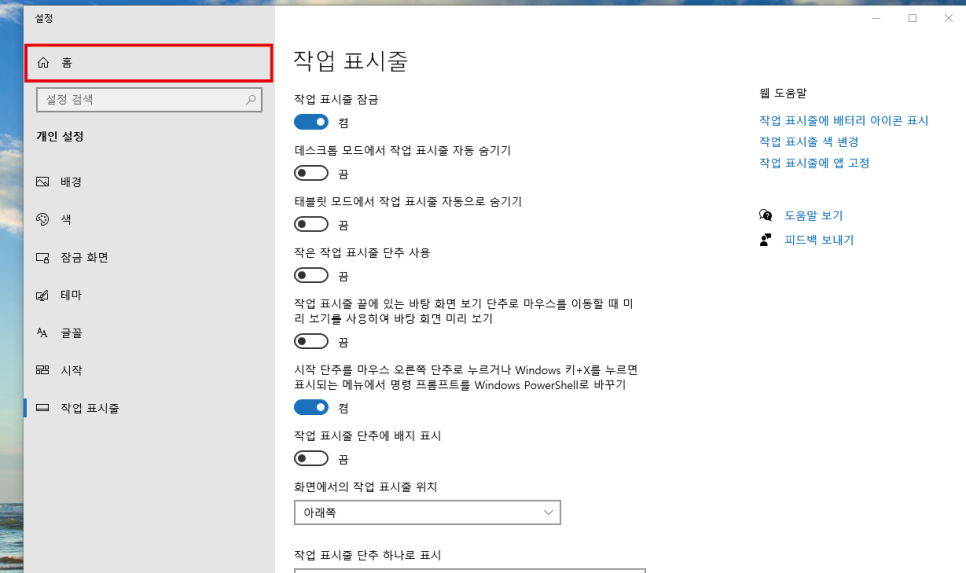Image resolution: width=966 pixels, height=573 pixels.
Task: Close the 설정 window
Action: click(x=949, y=18)
